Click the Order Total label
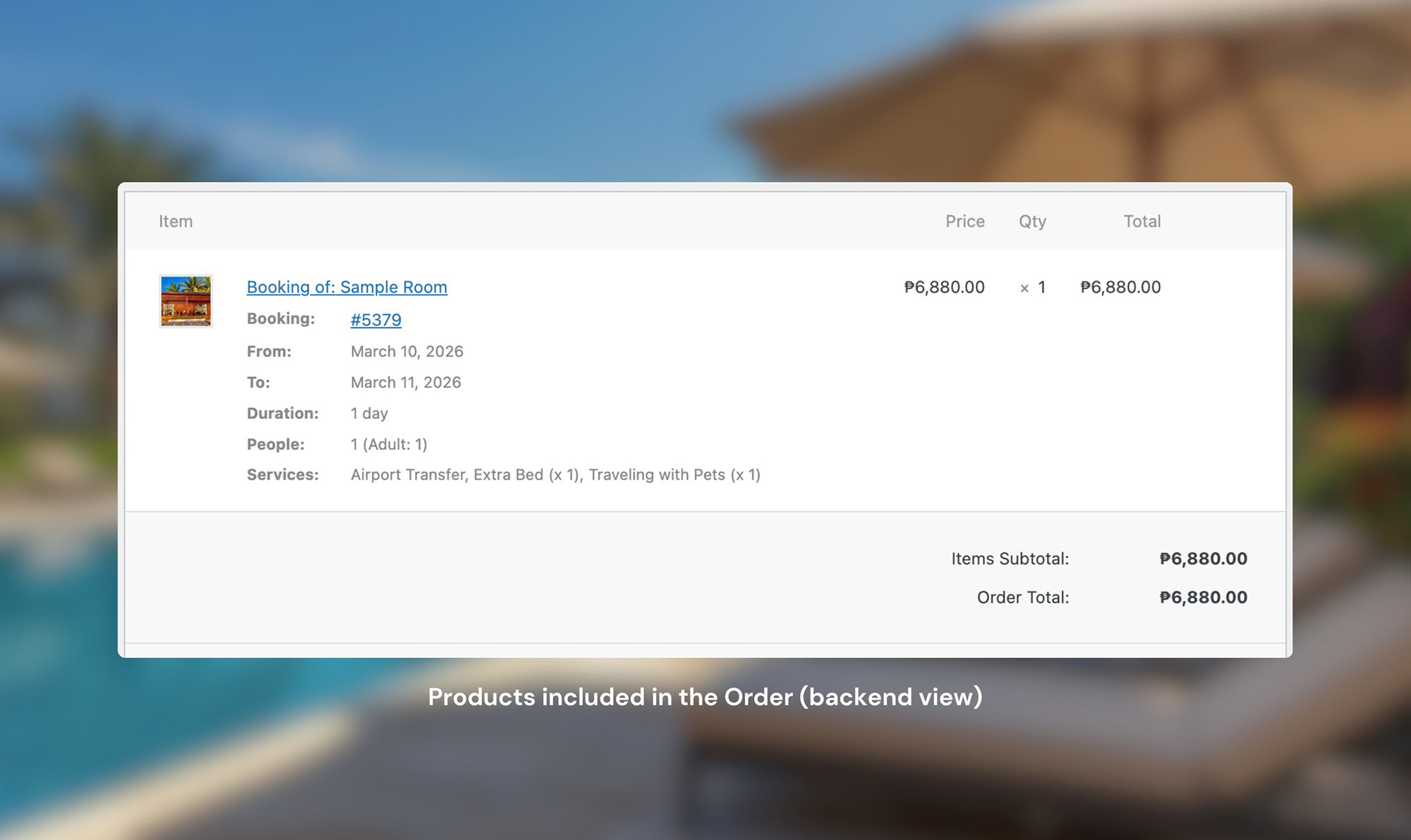This screenshot has height=840, width=1411. pos(1022,597)
